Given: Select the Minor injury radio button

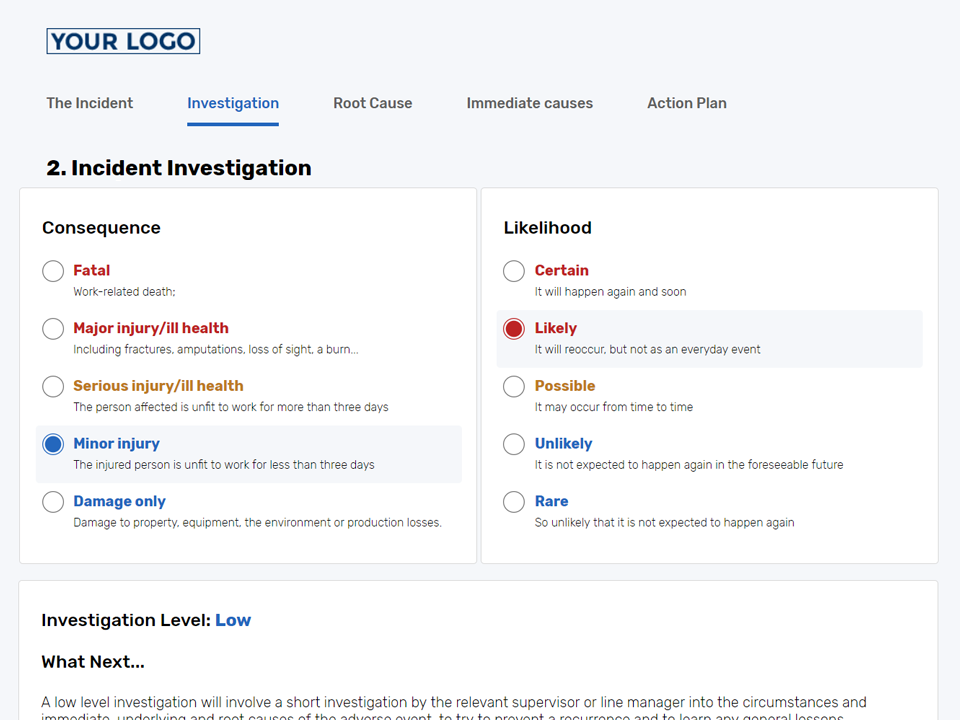Looking at the screenshot, I should click(53, 444).
